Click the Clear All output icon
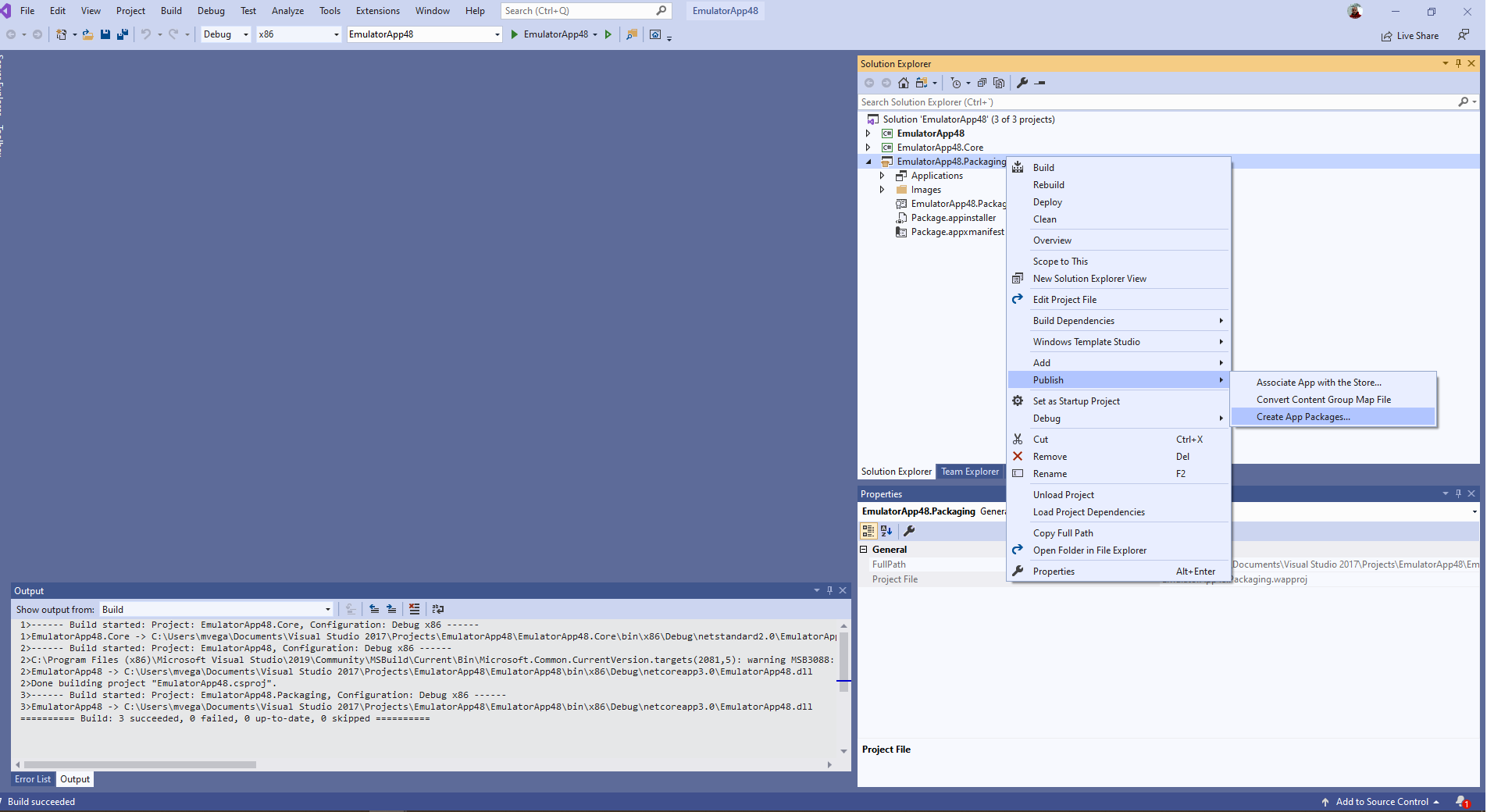 pos(415,609)
